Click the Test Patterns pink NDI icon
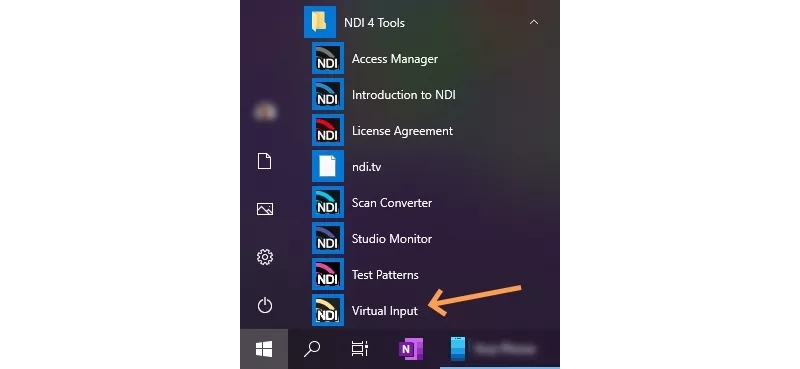The width and height of the screenshot is (800, 369). click(x=328, y=274)
